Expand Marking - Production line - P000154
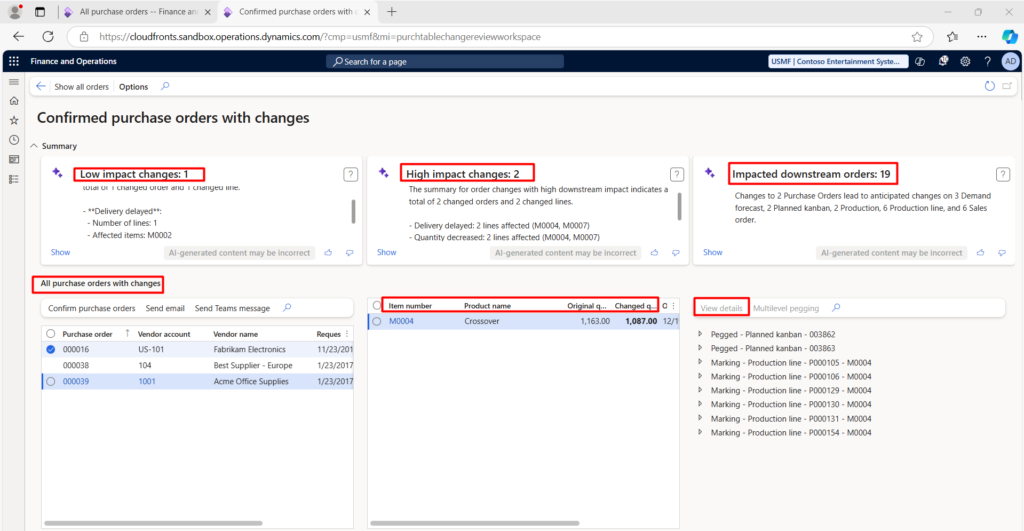Viewport: 1024px width, 531px height. pos(700,432)
